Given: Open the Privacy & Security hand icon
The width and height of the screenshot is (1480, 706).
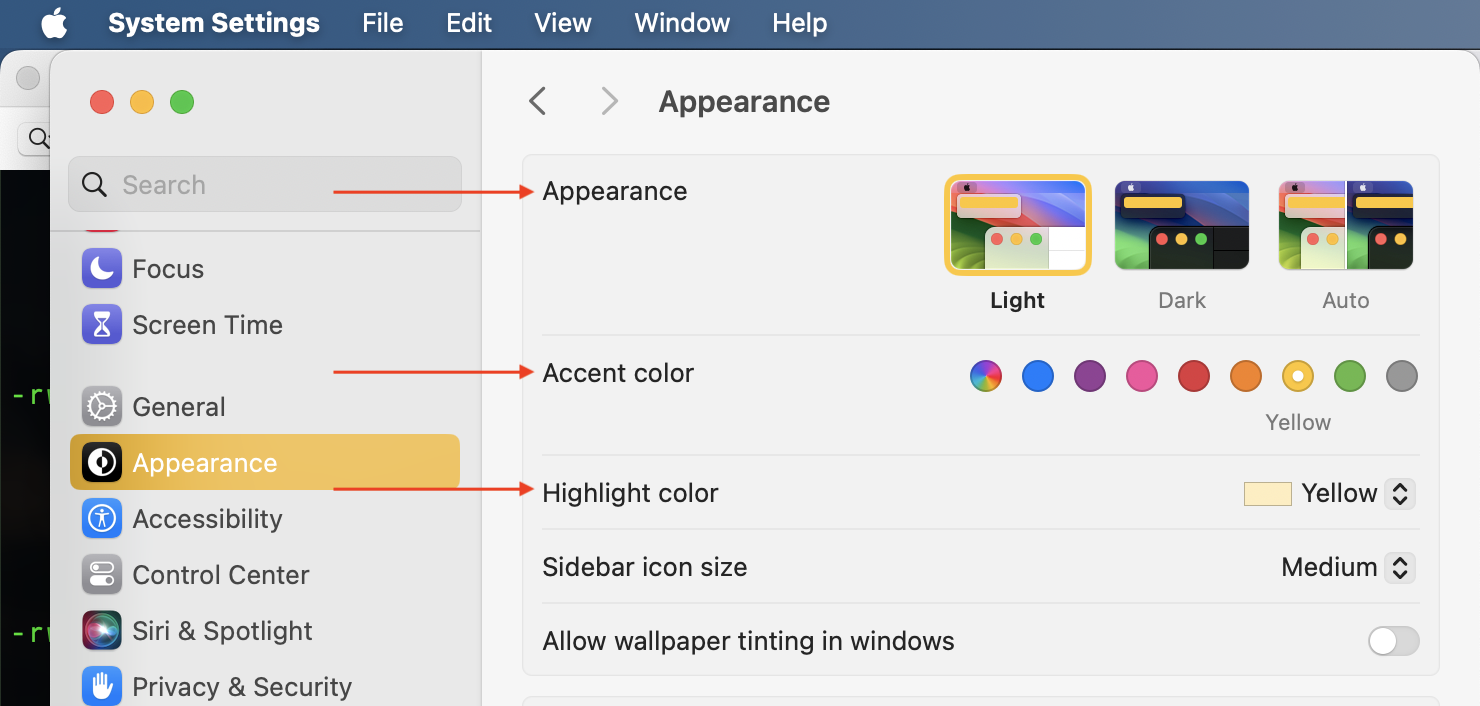Looking at the screenshot, I should pyautogui.click(x=102, y=686).
